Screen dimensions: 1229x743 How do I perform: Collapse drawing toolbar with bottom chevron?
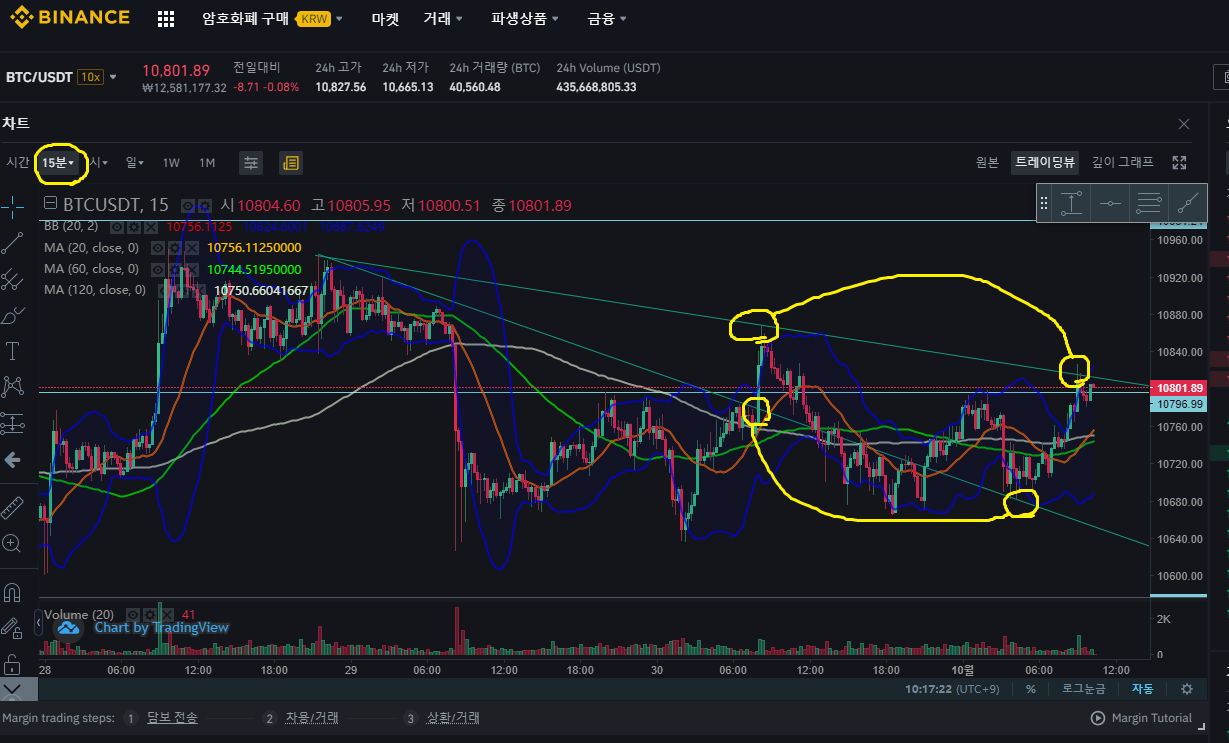point(12,690)
